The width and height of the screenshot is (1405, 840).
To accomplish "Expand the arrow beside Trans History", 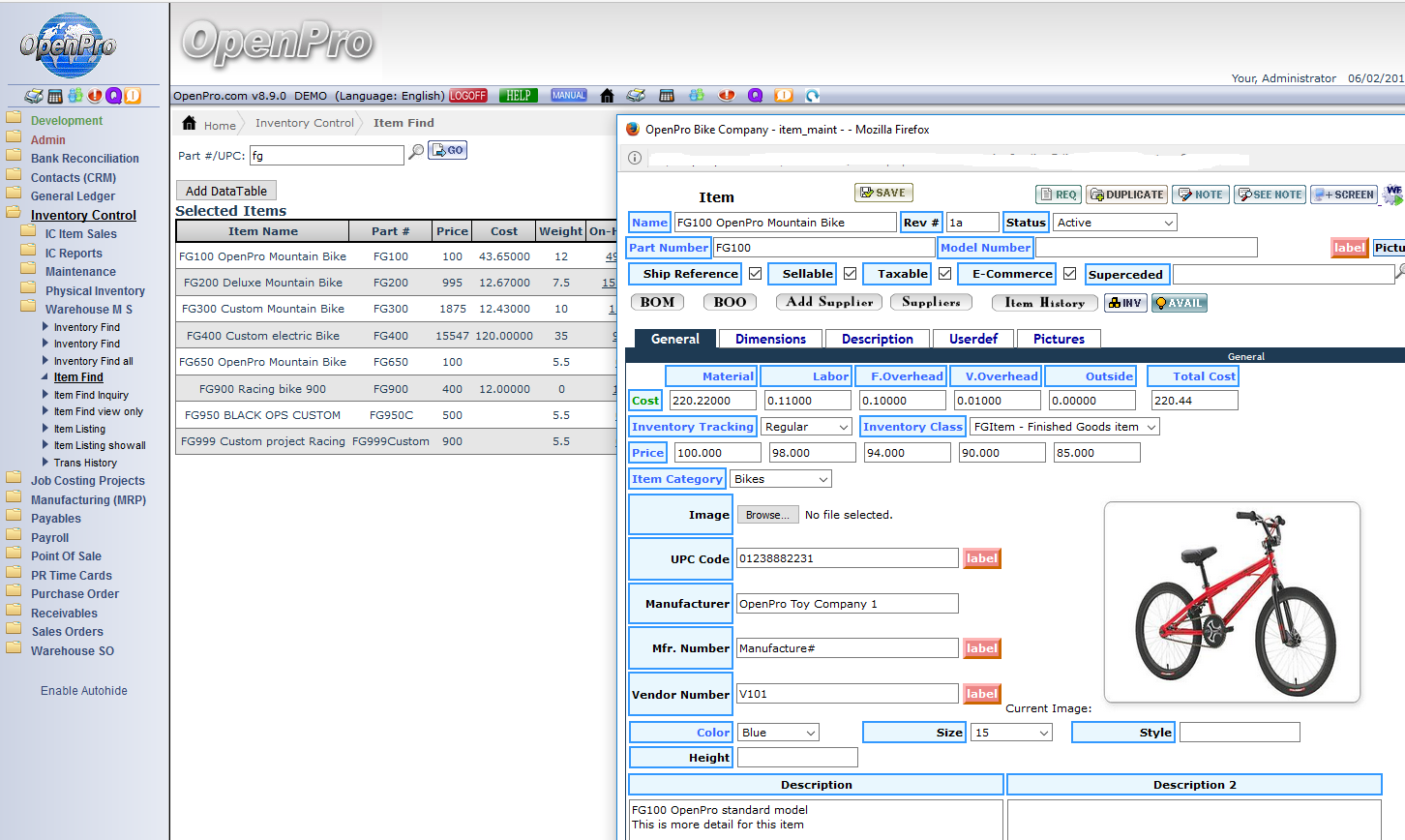I will coord(45,462).
